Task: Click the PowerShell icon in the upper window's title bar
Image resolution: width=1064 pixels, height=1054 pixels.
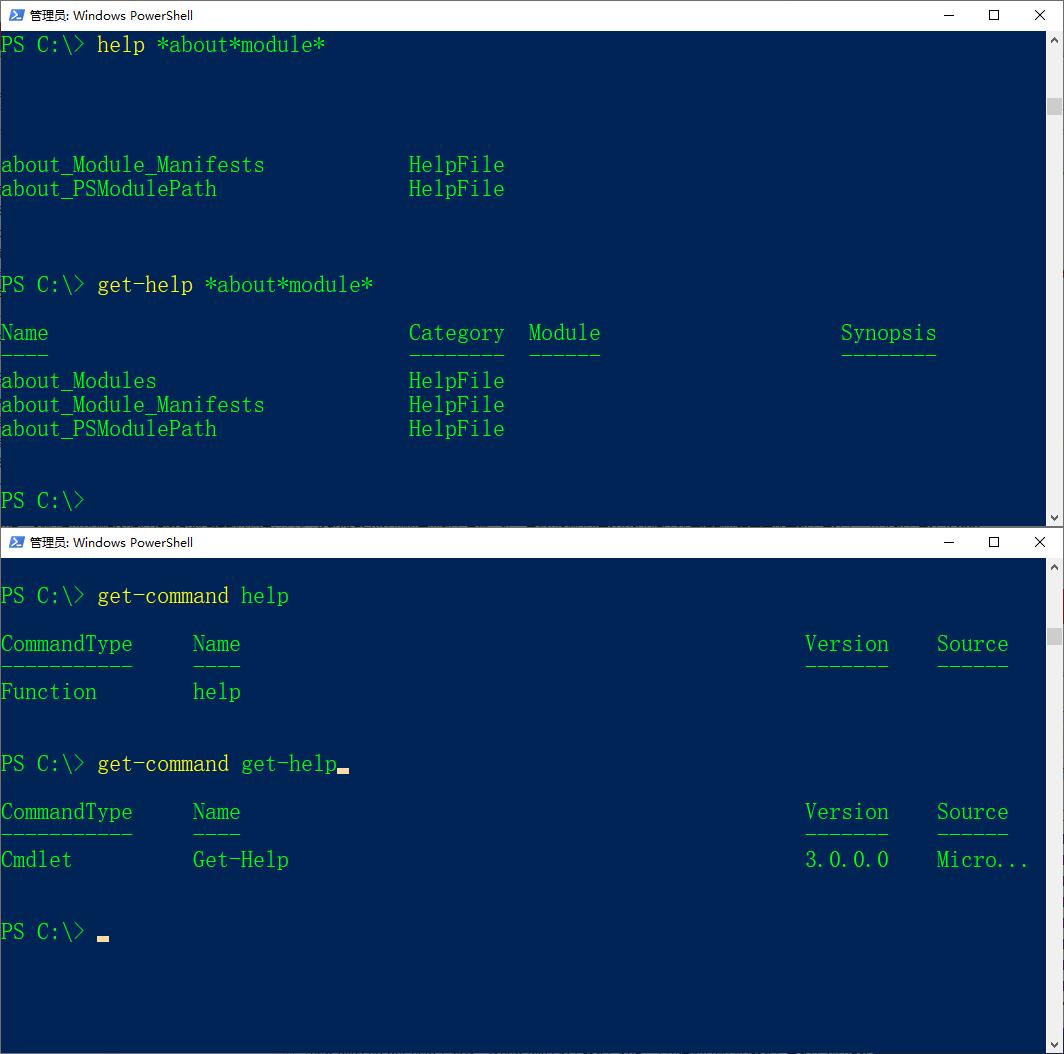Action: point(16,15)
